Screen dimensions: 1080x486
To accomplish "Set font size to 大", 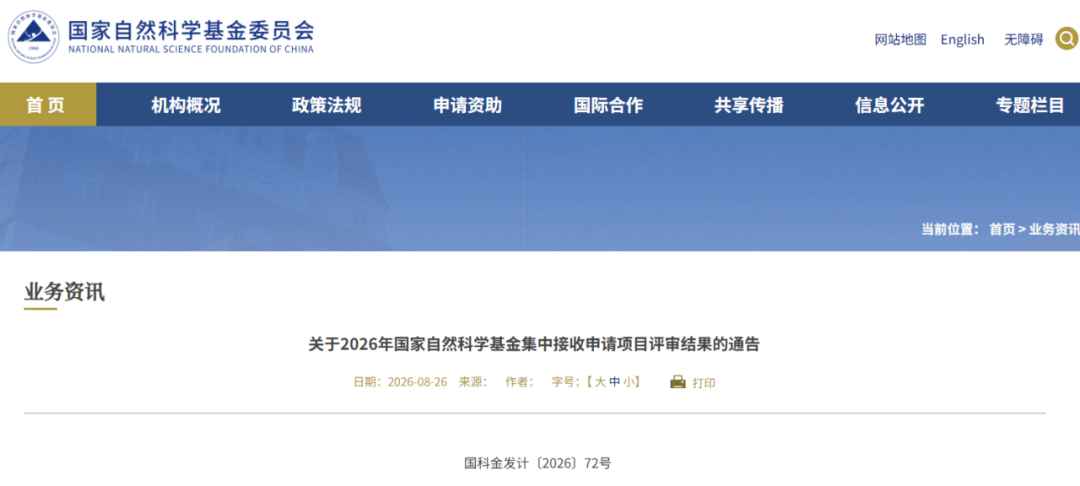I will tap(600, 382).
